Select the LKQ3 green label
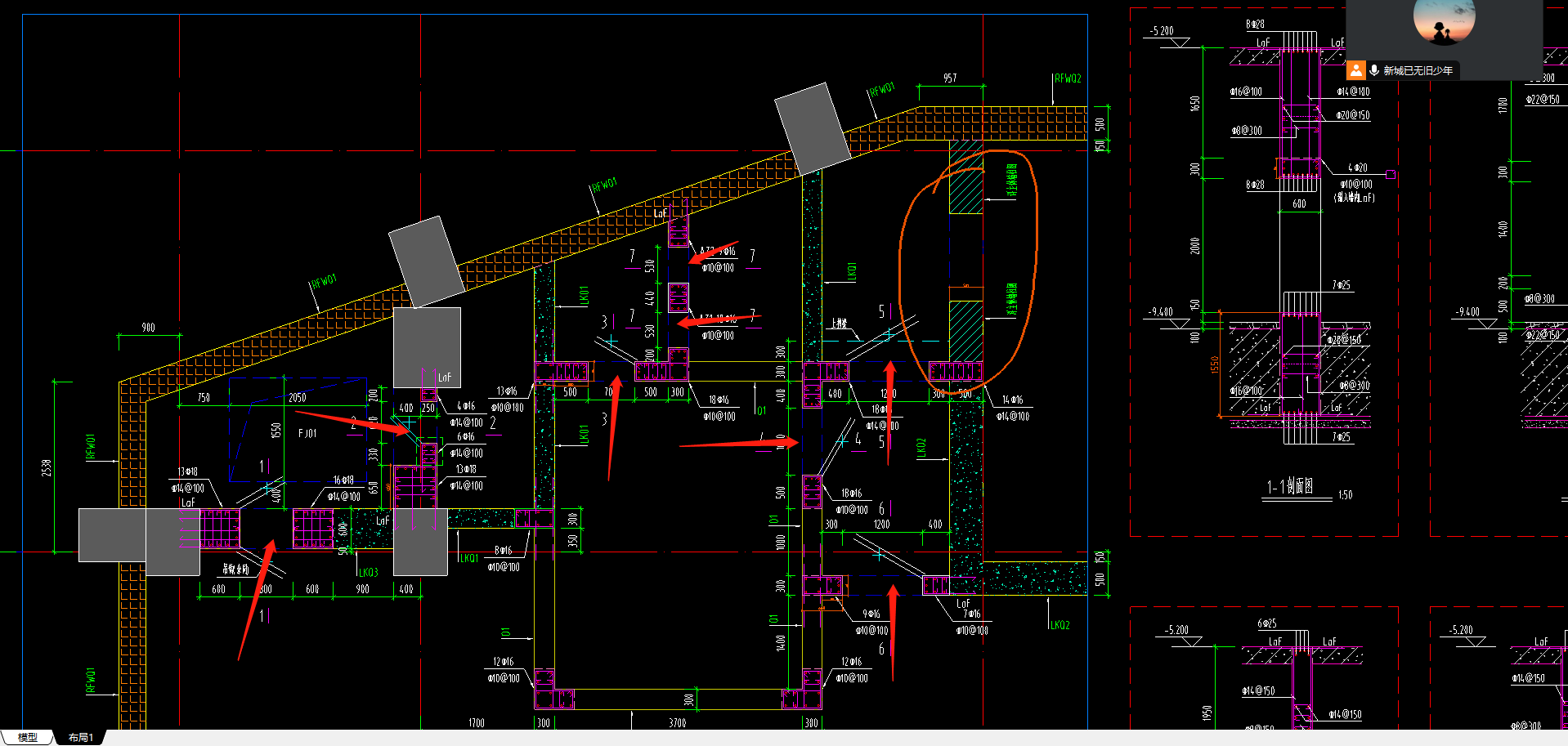The width and height of the screenshot is (1568, 746). coord(368,572)
